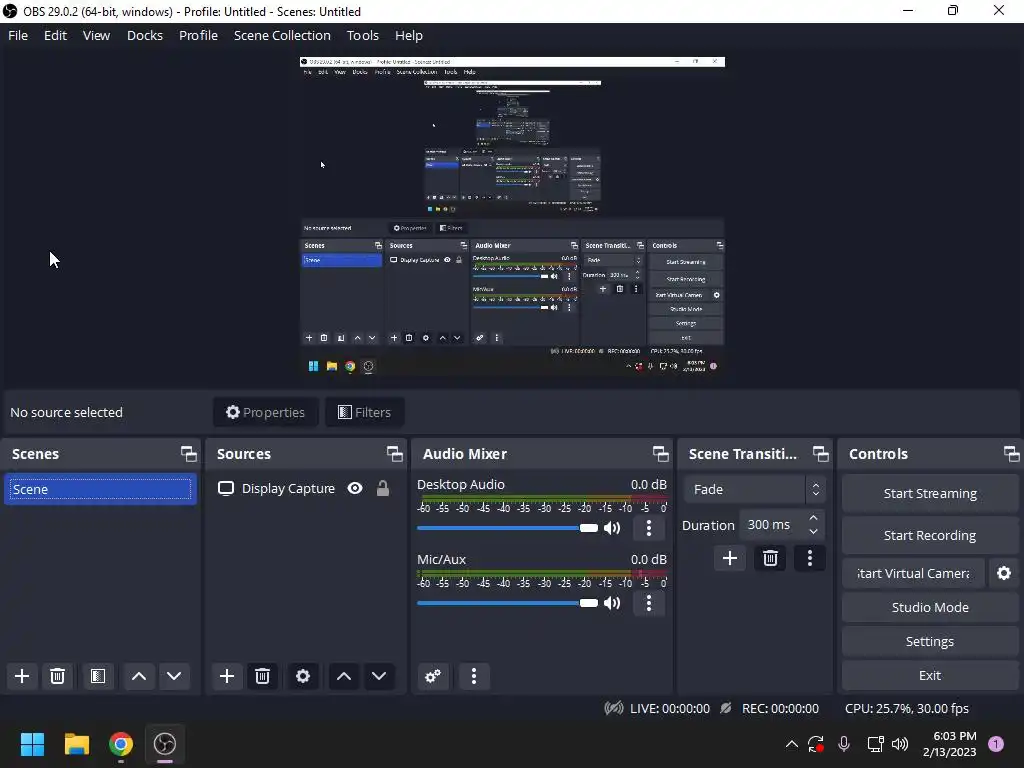Viewport: 1024px width, 768px height.
Task: Add a transition with plus icon
Action: pos(729,558)
